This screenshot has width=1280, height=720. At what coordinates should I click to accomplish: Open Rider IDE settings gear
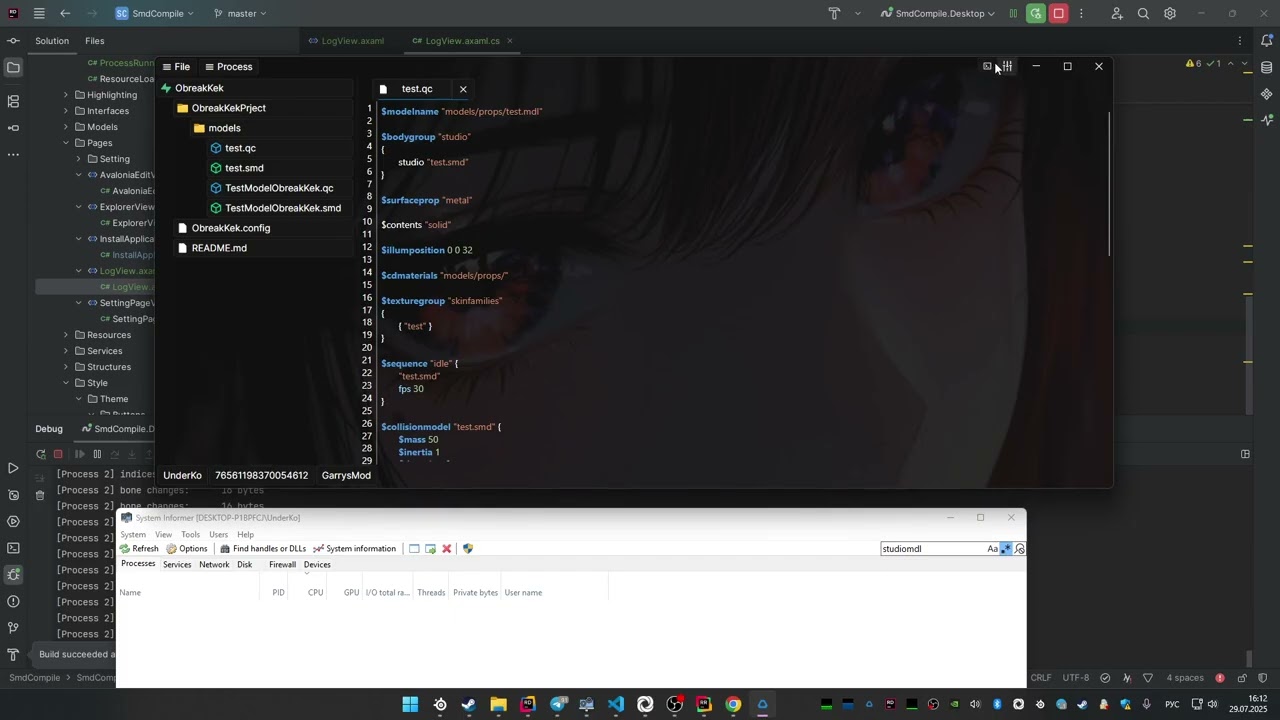[x=1170, y=14]
